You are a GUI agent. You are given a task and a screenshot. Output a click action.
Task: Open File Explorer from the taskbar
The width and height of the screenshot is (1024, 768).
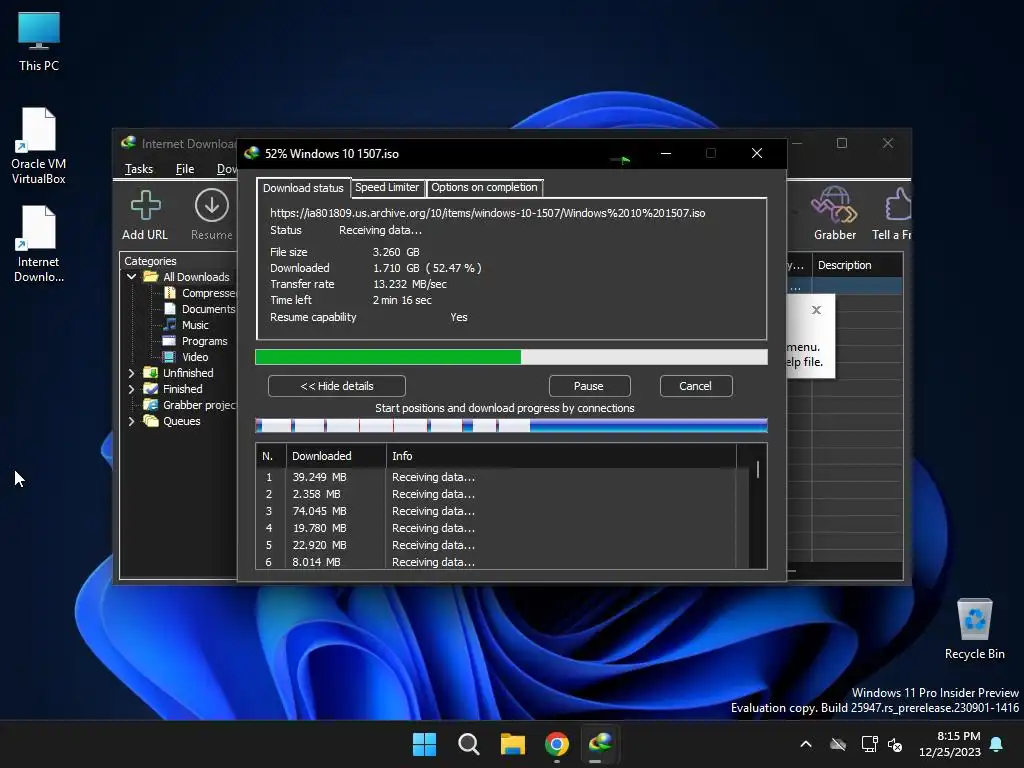(x=513, y=744)
